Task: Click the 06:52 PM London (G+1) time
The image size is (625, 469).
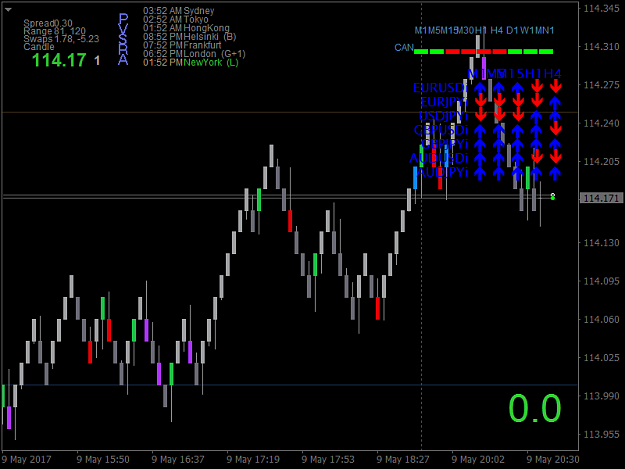Action: (194, 54)
